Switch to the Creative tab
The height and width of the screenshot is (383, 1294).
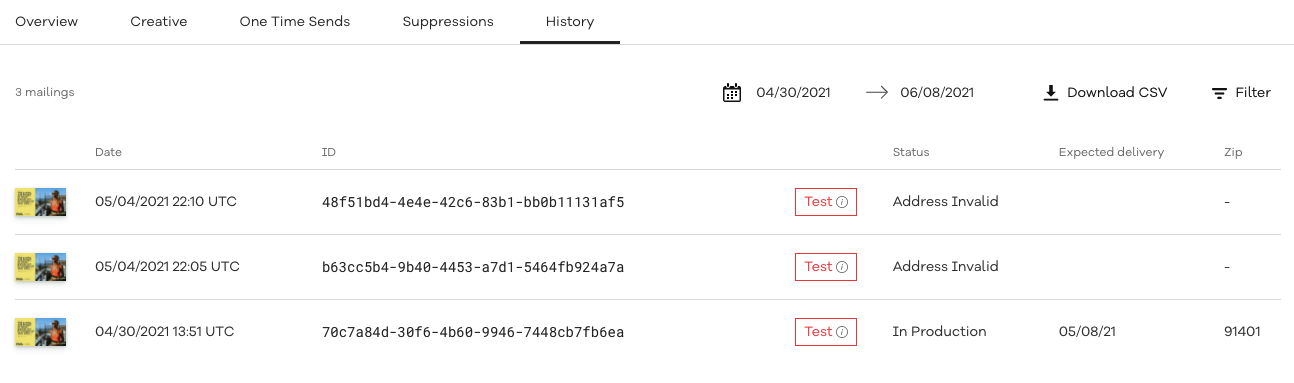(x=159, y=21)
